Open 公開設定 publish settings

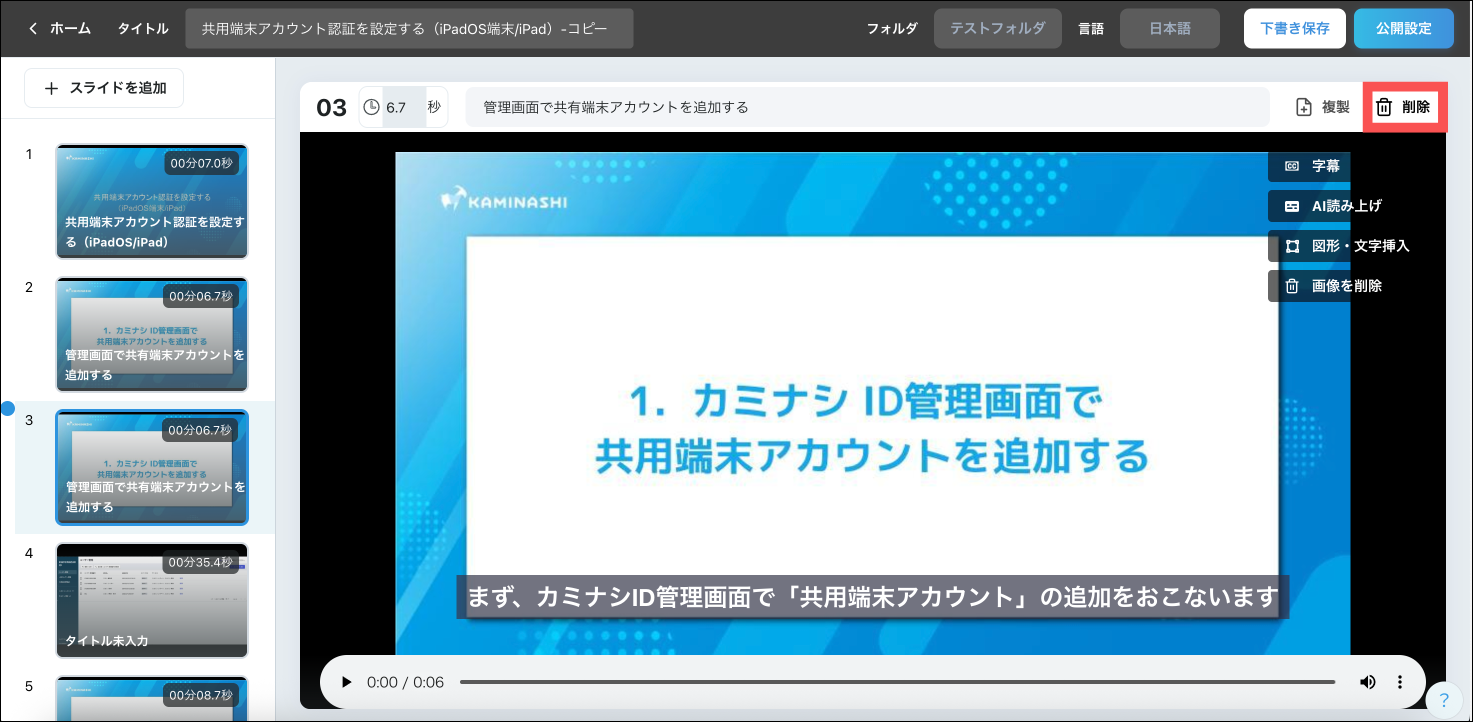pos(1403,28)
